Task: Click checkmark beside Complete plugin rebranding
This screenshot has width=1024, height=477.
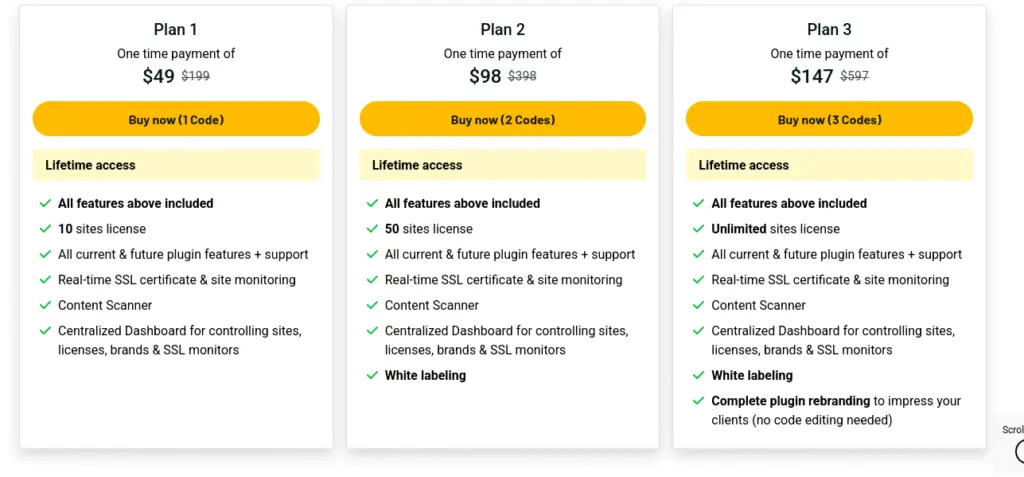Action: pos(698,401)
